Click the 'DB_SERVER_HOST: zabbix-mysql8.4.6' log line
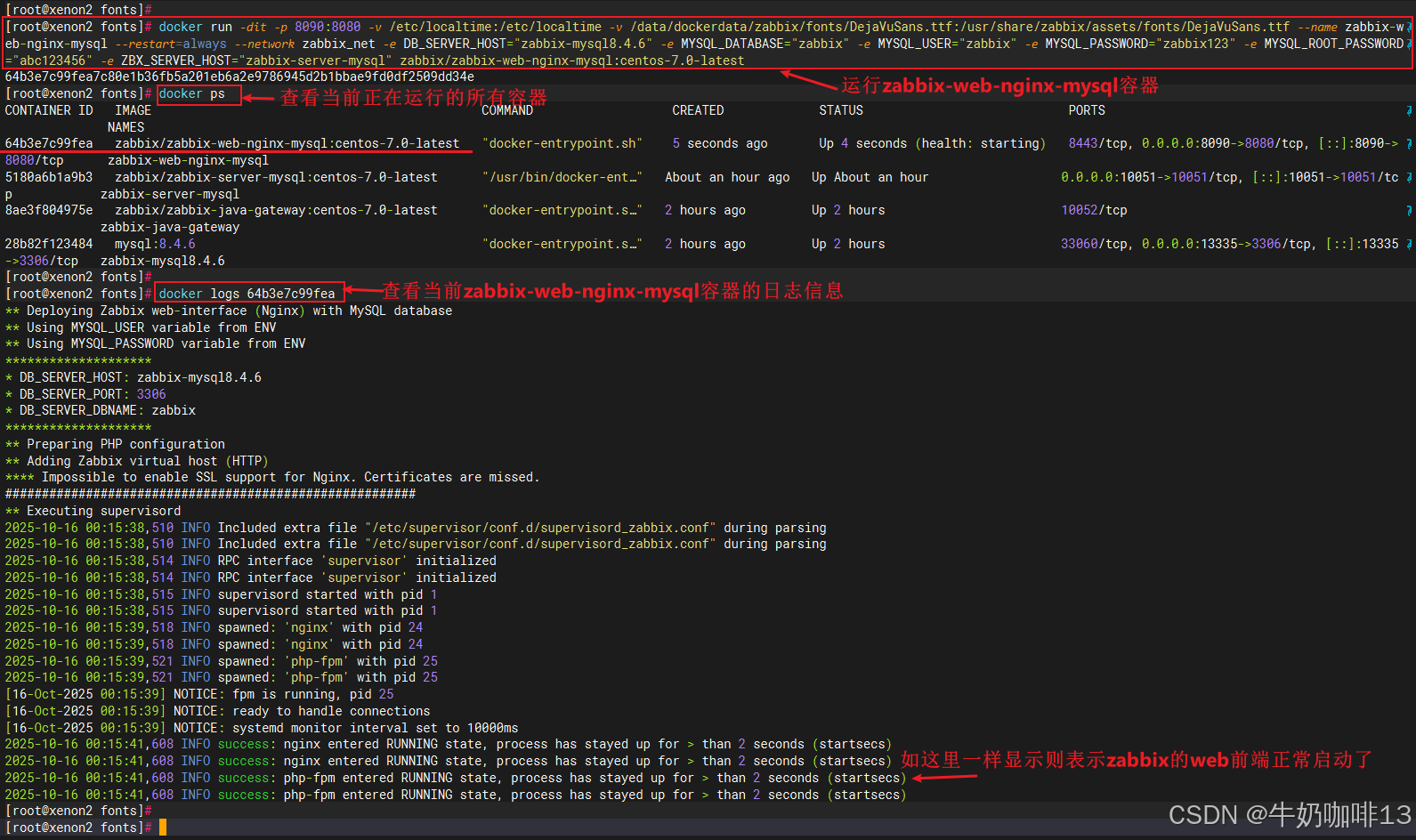Screen dimensions: 1416x840 [134, 377]
